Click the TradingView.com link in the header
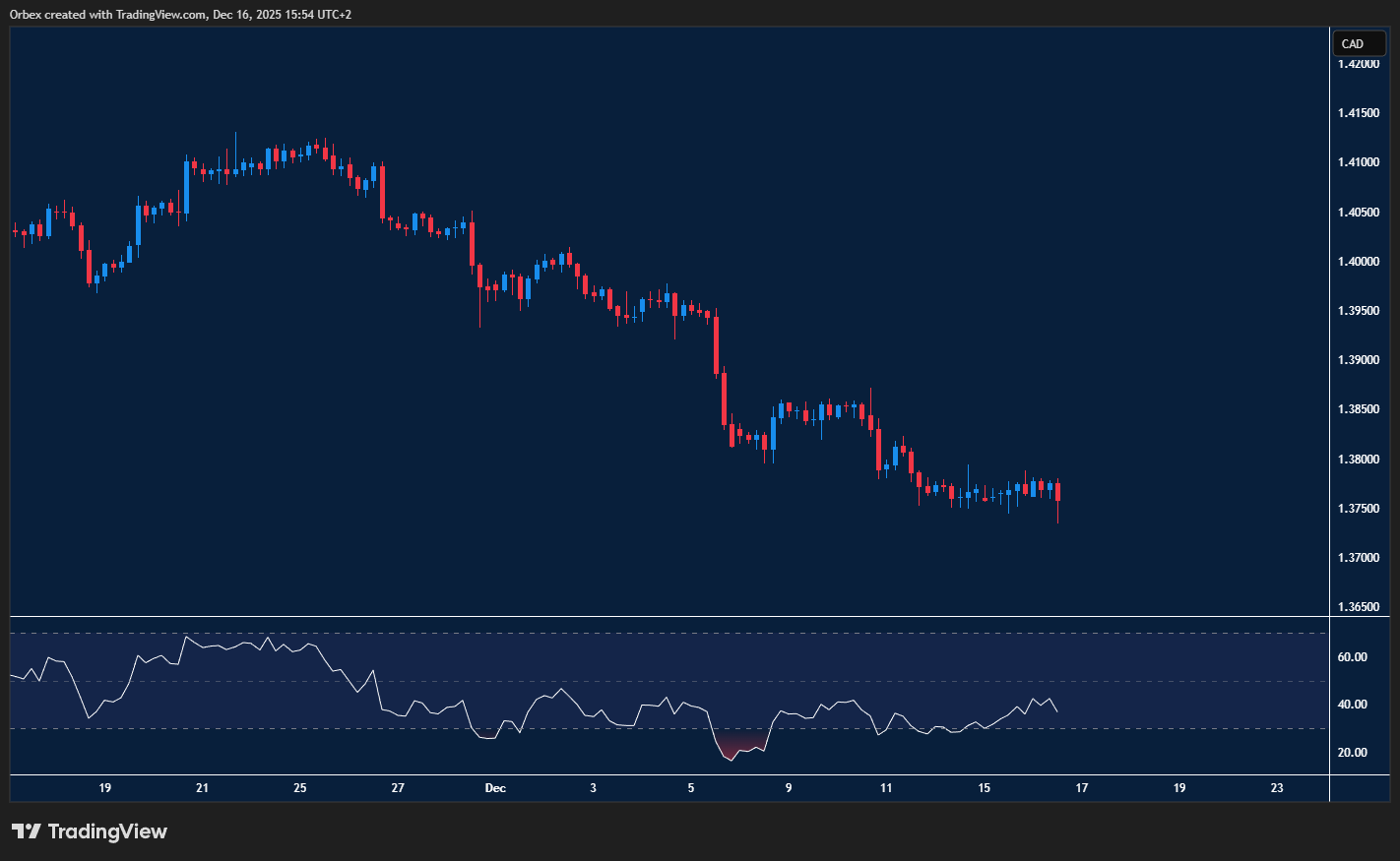 click(158, 14)
